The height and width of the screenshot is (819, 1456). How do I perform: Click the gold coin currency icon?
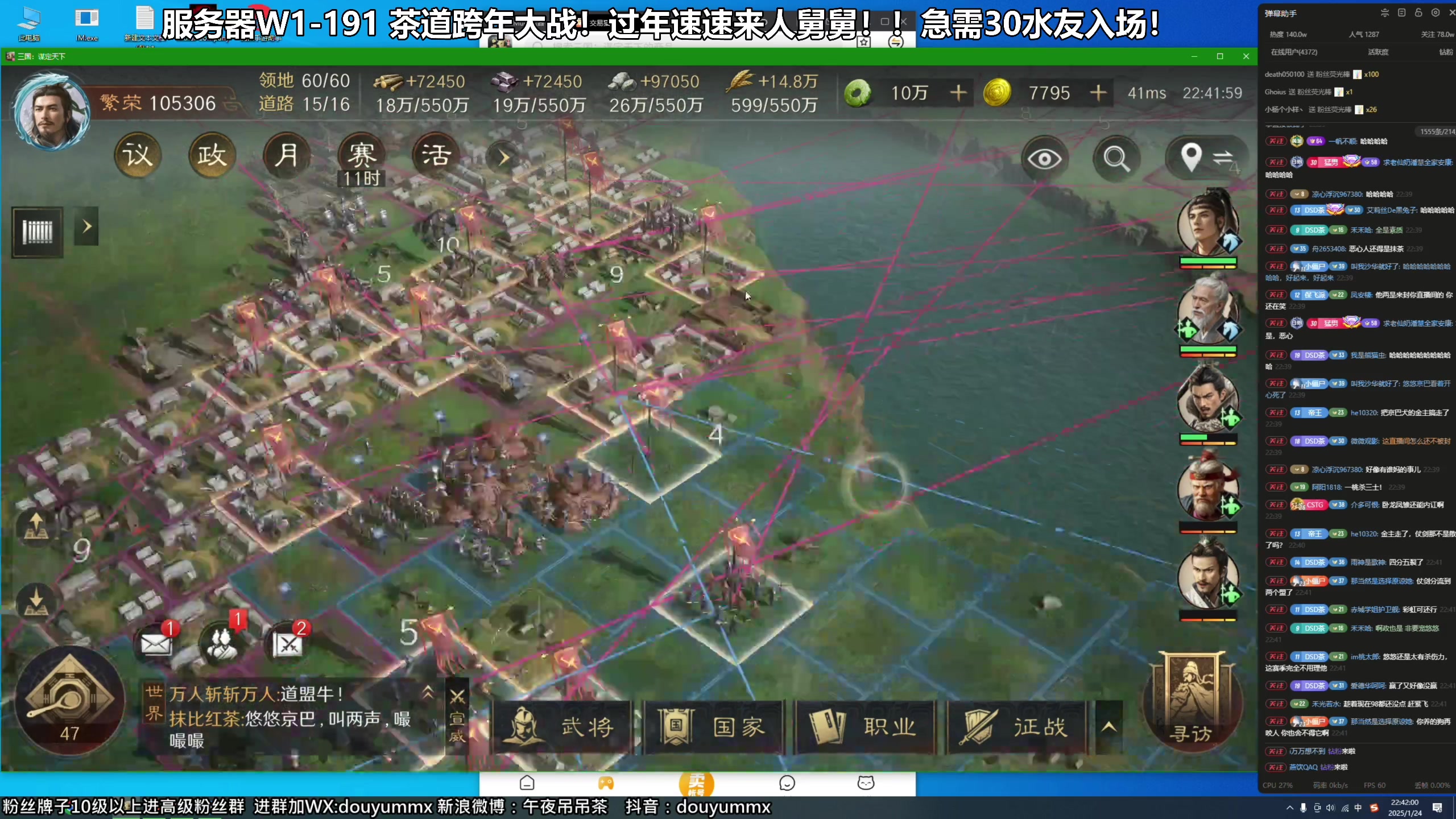pos(997,93)
